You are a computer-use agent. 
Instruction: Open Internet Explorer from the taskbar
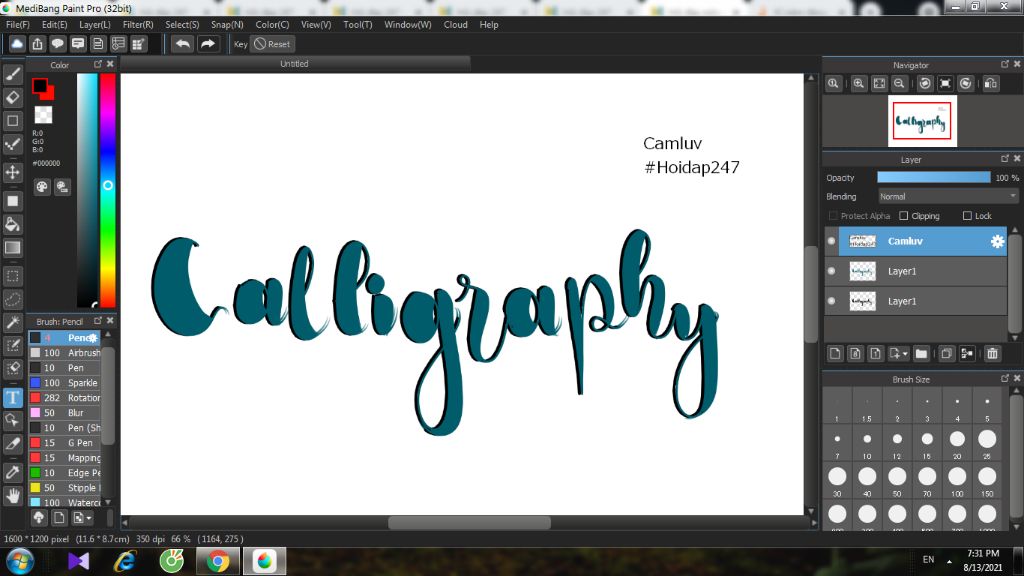[x=124, y=562]
